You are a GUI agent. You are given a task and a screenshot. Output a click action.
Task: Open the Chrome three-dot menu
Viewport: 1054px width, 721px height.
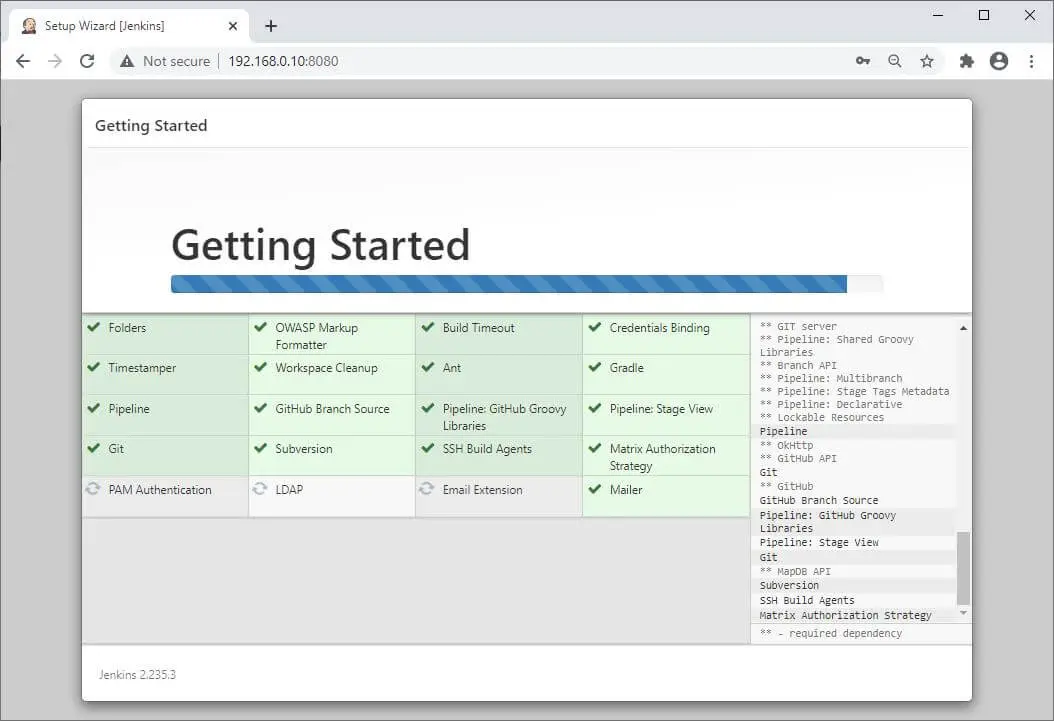(1031, 61)
